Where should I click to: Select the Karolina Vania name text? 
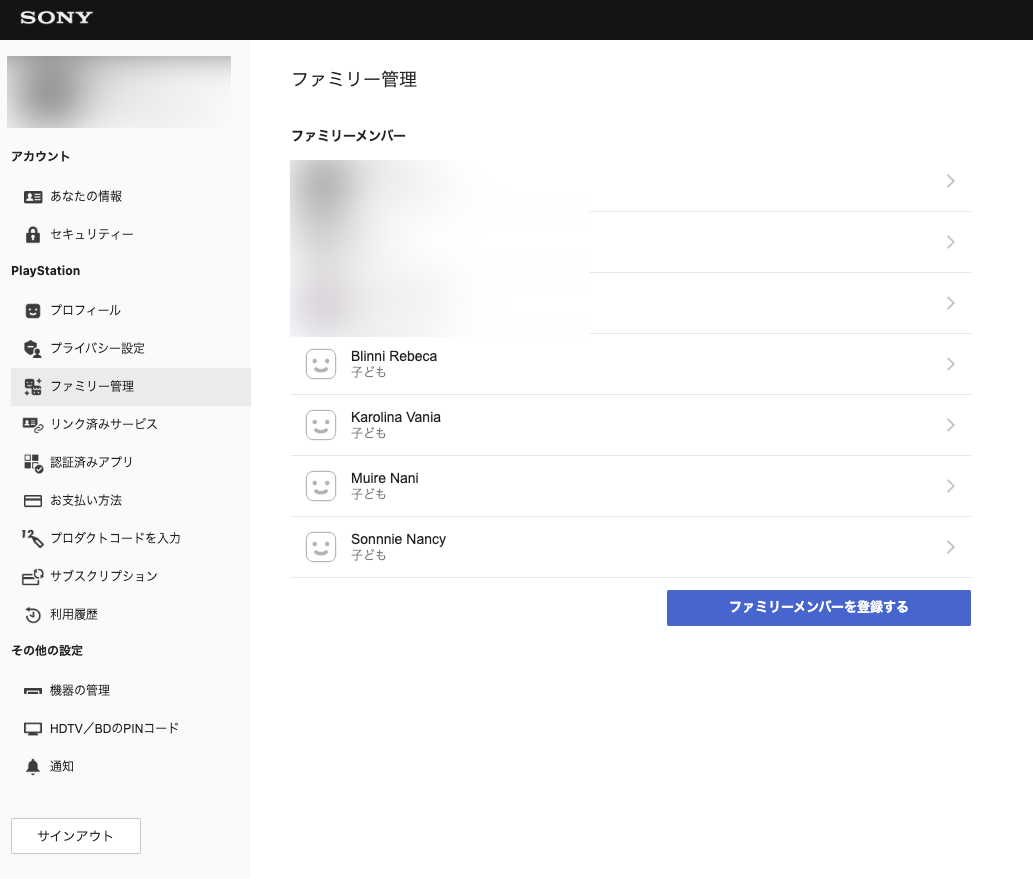click(x=396, y=417)
